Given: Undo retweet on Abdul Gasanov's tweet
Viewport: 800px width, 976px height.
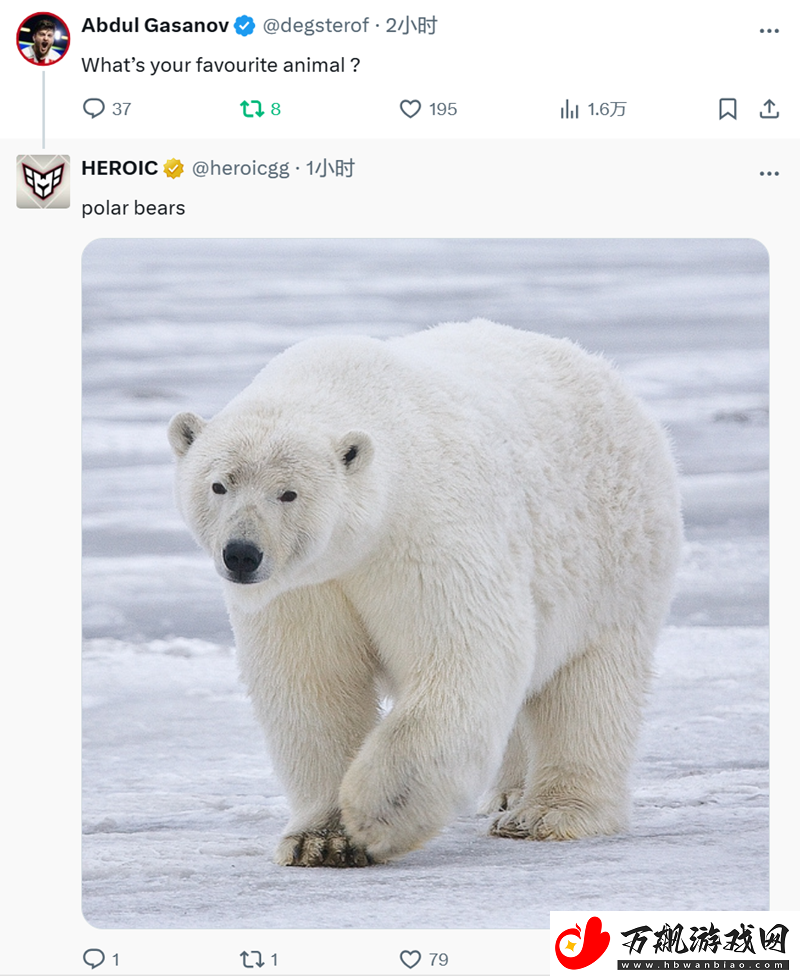Looking at the screenshot, I should (x=260, y=109).
